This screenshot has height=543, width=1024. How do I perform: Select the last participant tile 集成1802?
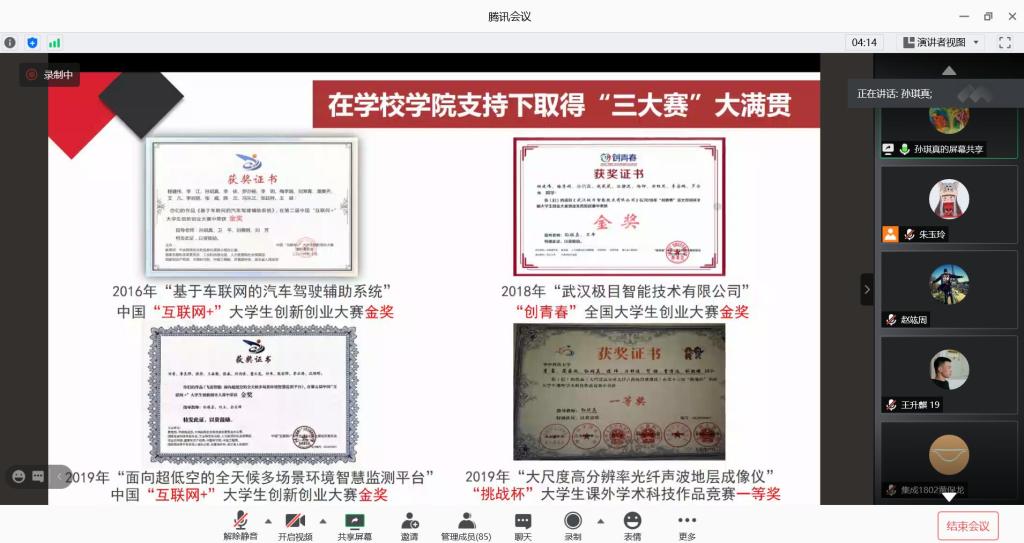tap(949, 462)
